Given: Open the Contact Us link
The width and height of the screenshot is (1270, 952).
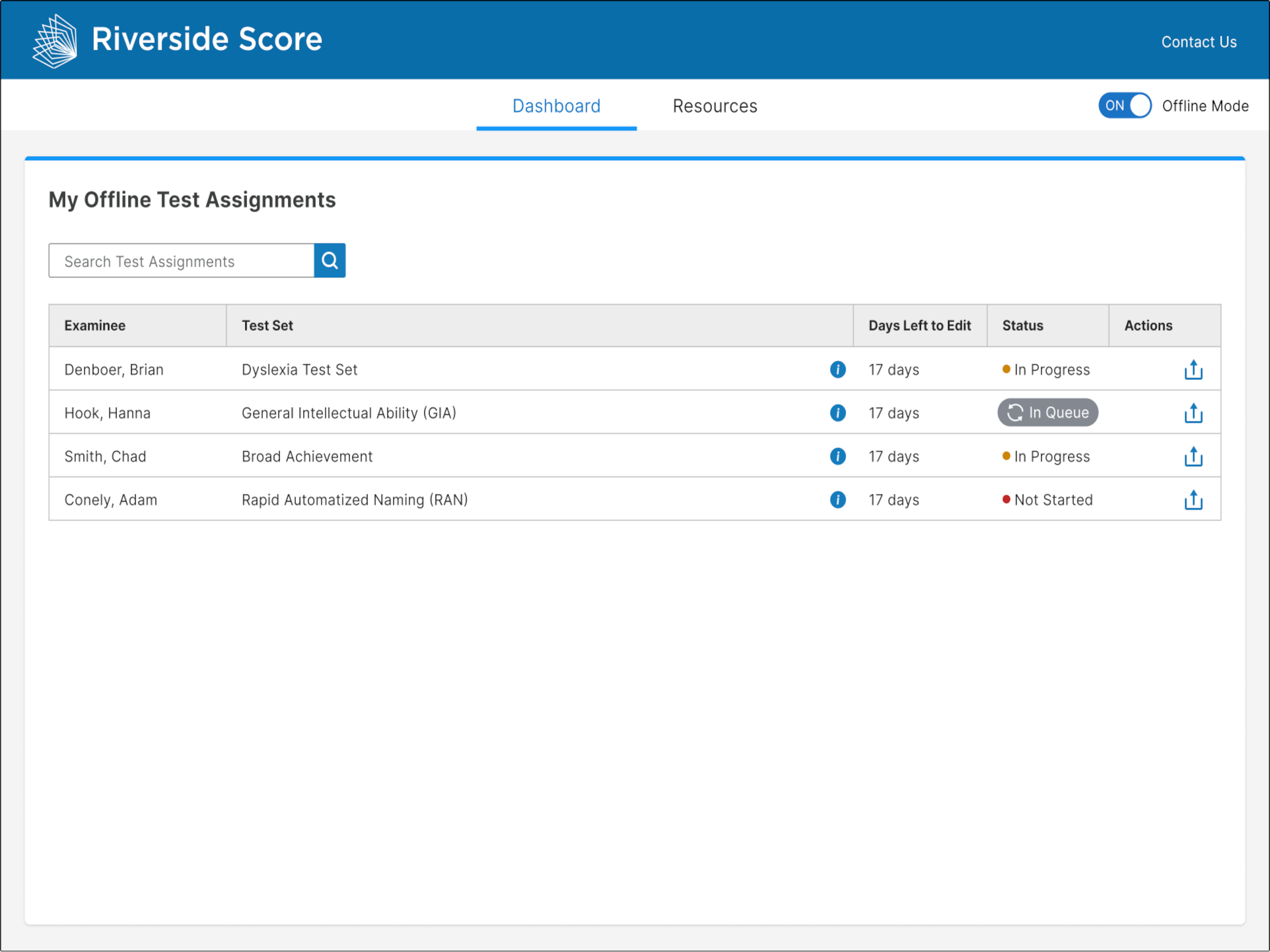Looking at the screenshot, I should tap(1199, 42).
